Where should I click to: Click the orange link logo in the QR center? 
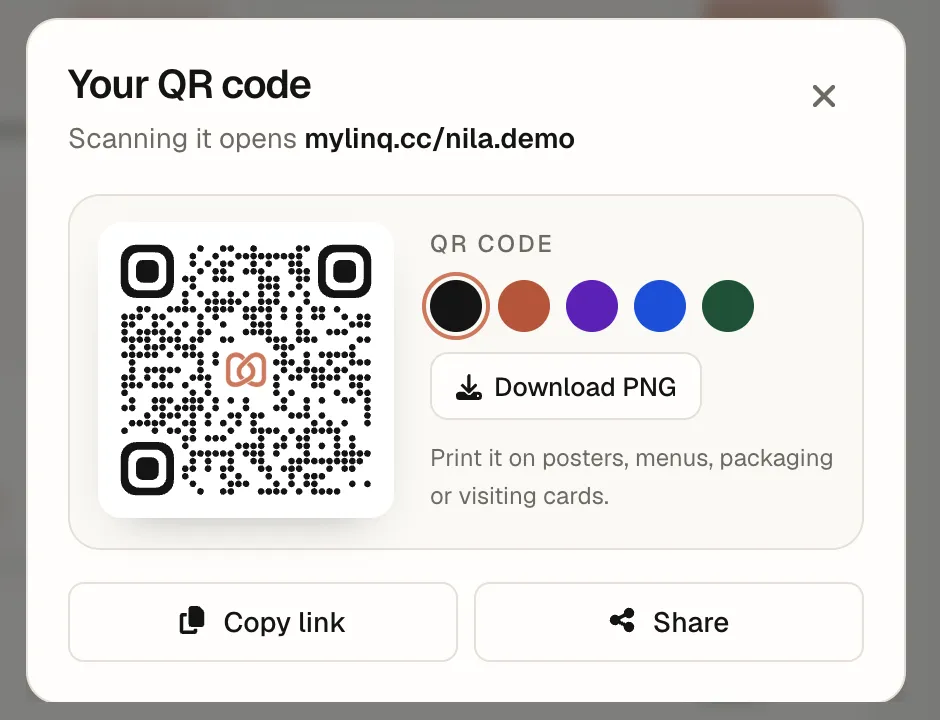click(x=246, y=370)
